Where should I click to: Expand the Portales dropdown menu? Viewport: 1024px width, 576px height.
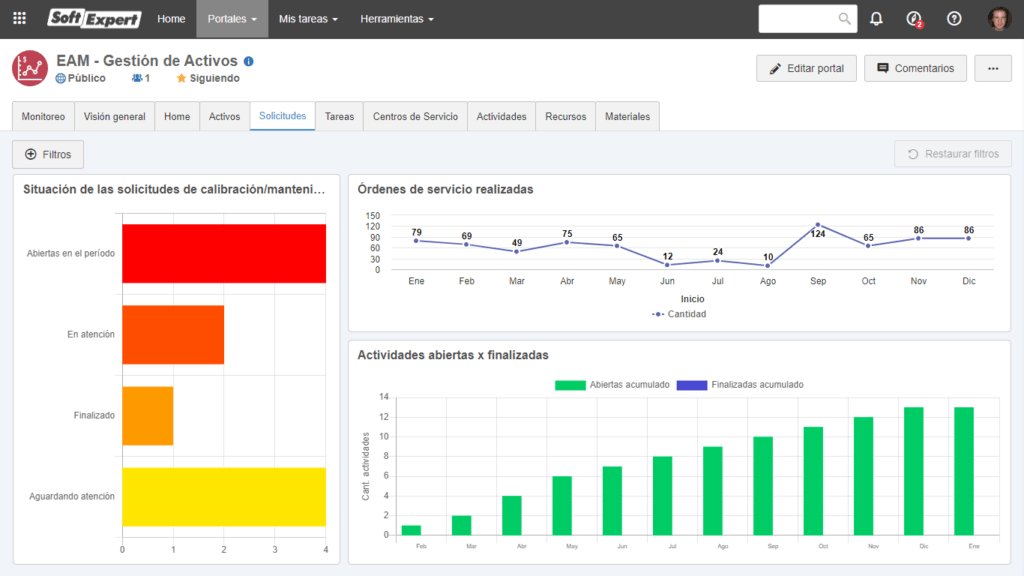(x=232, y=19)
